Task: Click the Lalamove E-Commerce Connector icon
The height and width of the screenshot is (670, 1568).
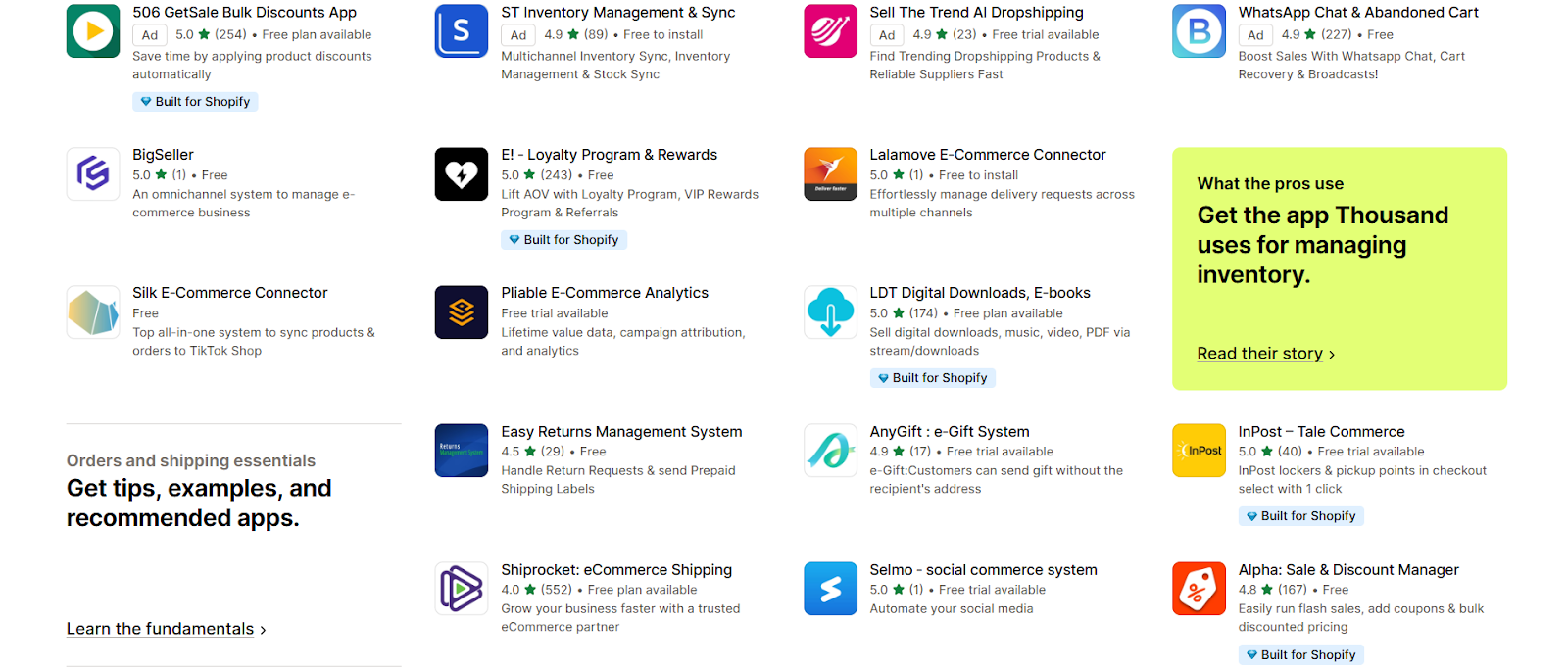Action: tap(830, 174)
